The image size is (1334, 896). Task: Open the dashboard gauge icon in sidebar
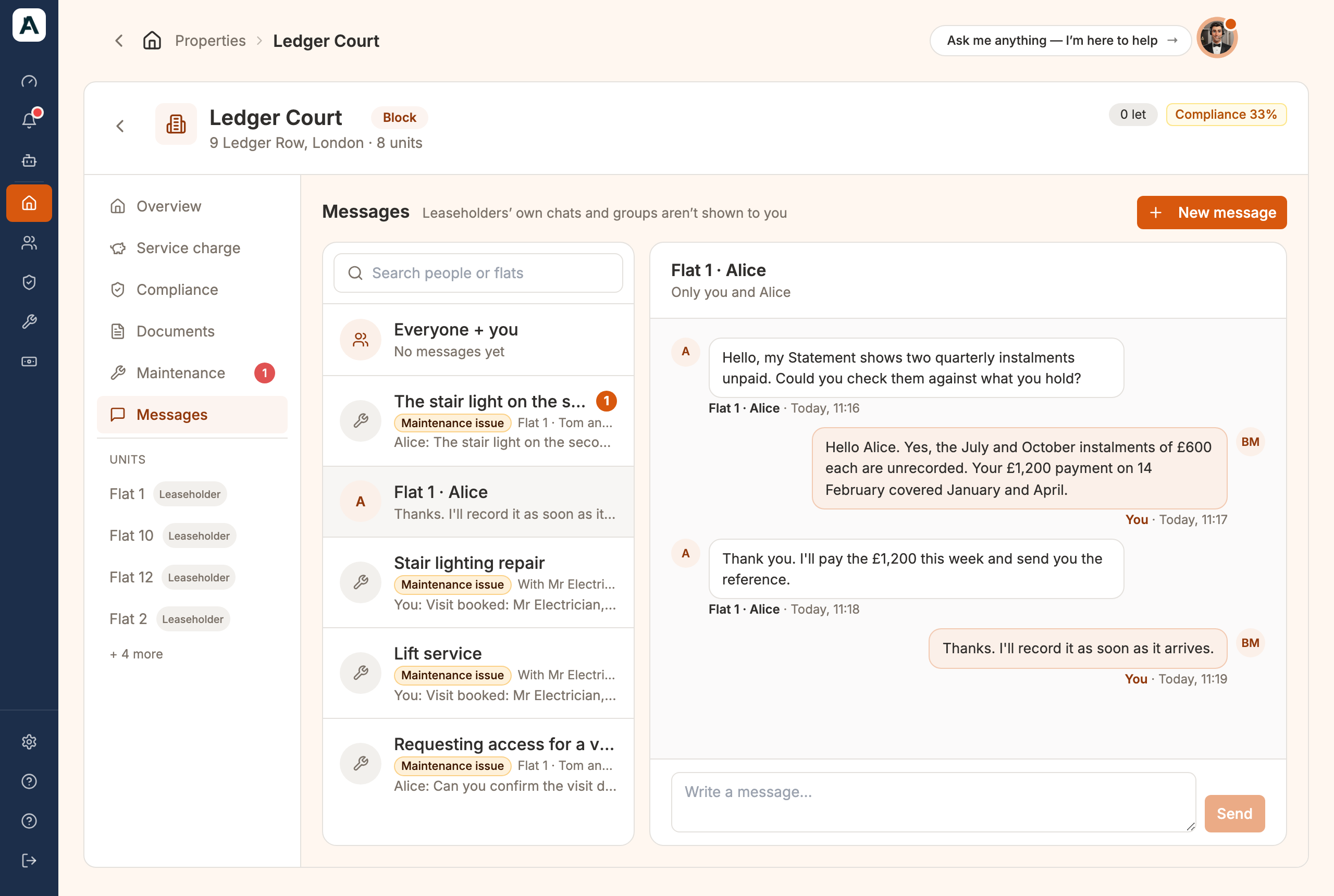click(29, 81)
